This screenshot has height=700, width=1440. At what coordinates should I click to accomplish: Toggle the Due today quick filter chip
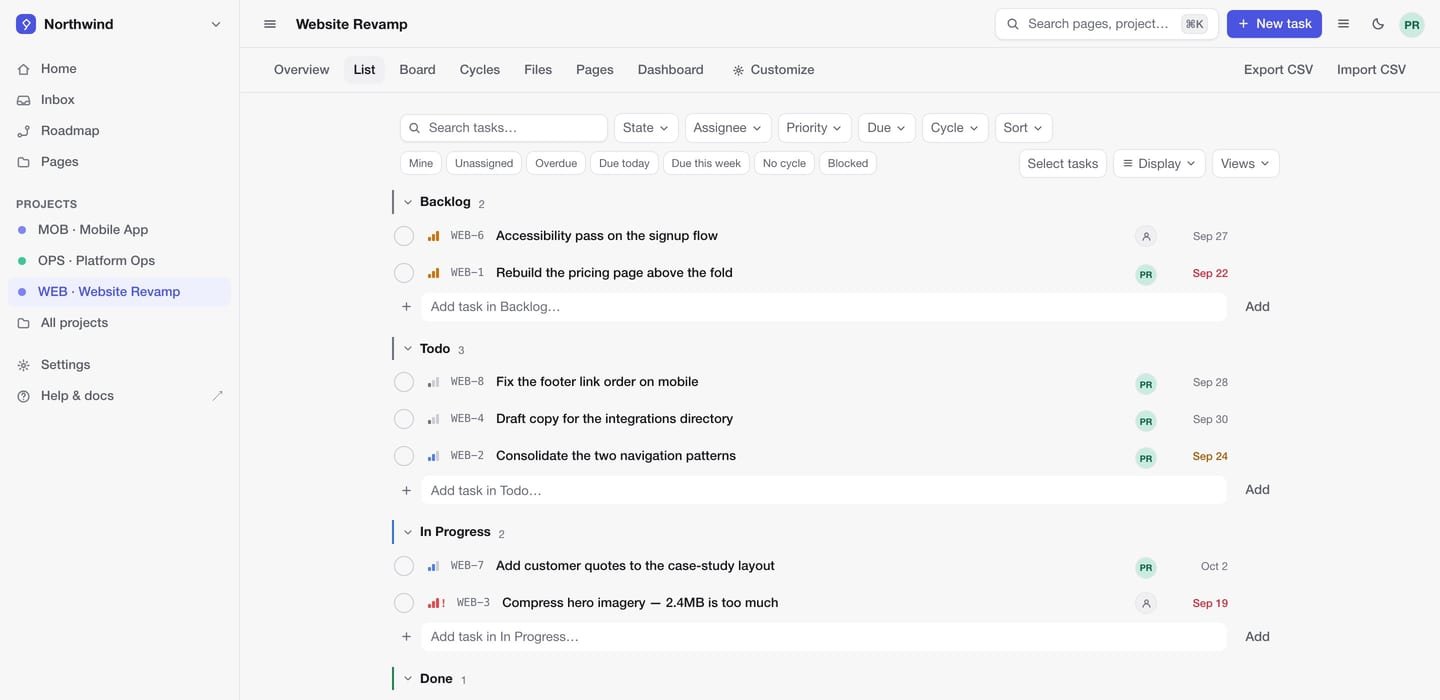624,163
